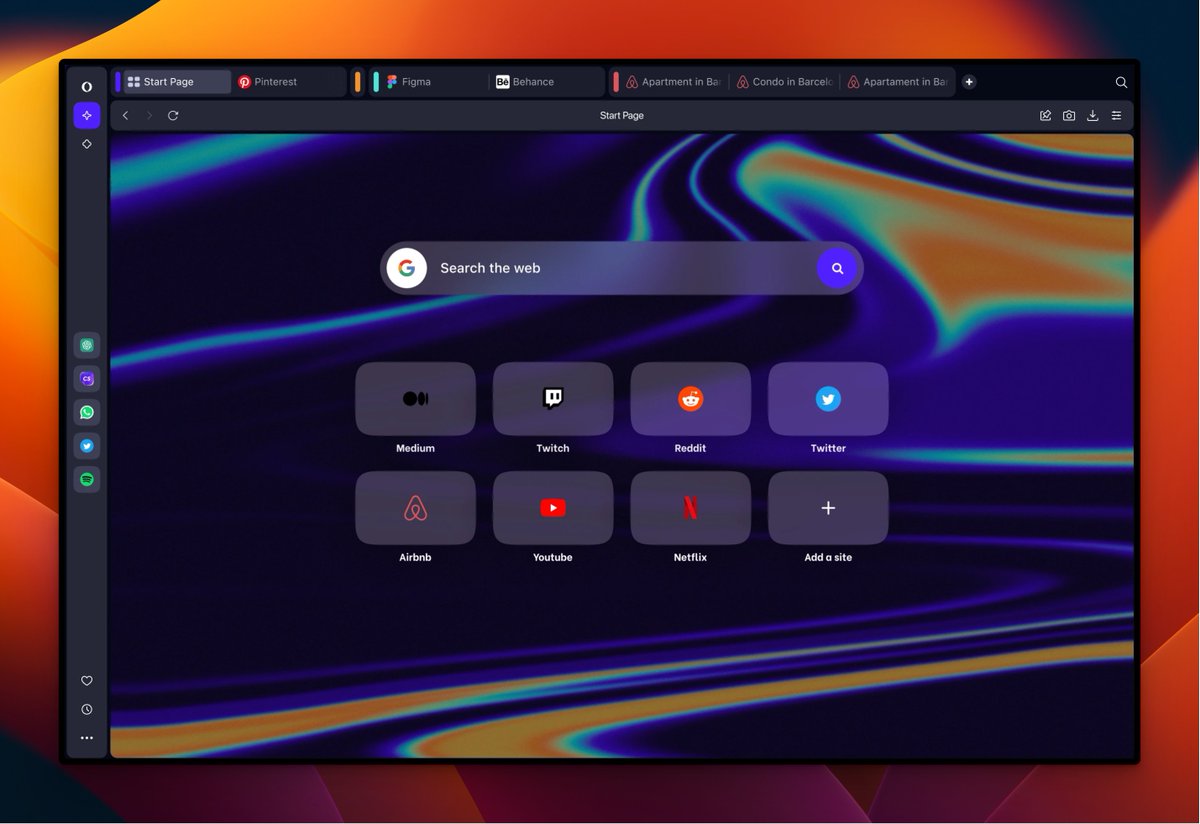This screenshot has width=1200, height=824.
Task: Collapse the purple tab island handle
Action: [118, 82]
